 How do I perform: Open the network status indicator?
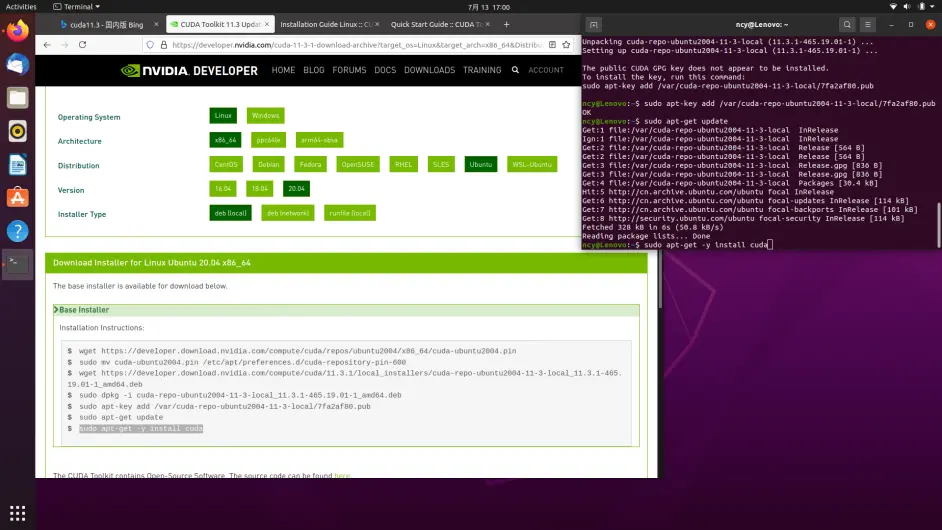point(893,7)
